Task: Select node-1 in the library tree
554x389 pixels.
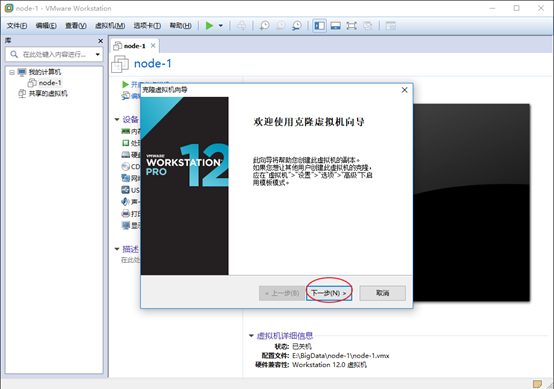Action: click(50, 83)
